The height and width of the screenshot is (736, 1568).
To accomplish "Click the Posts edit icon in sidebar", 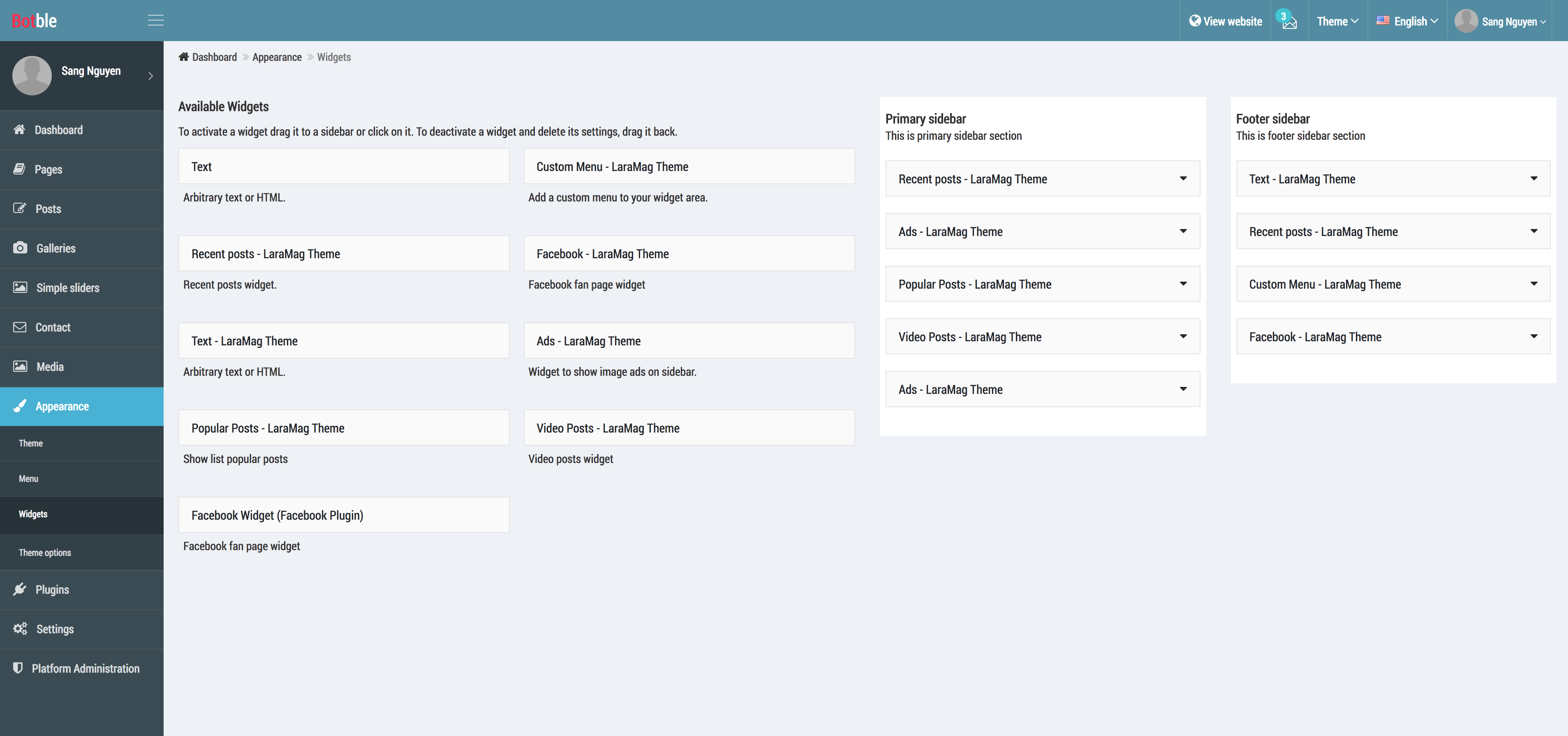I will tap(20, 208).
